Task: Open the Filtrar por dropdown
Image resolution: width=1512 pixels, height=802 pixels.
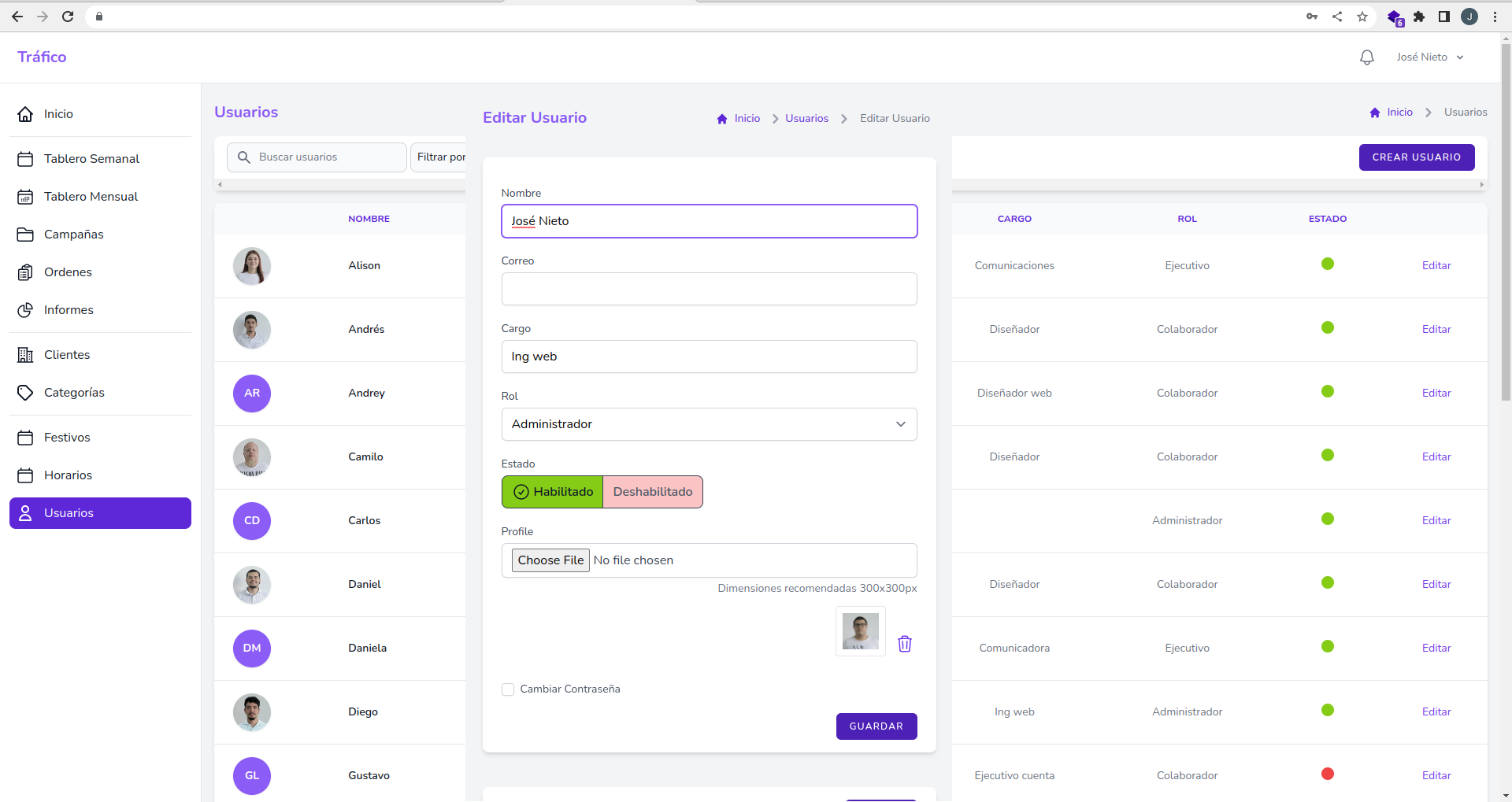Action: point(439,157)
